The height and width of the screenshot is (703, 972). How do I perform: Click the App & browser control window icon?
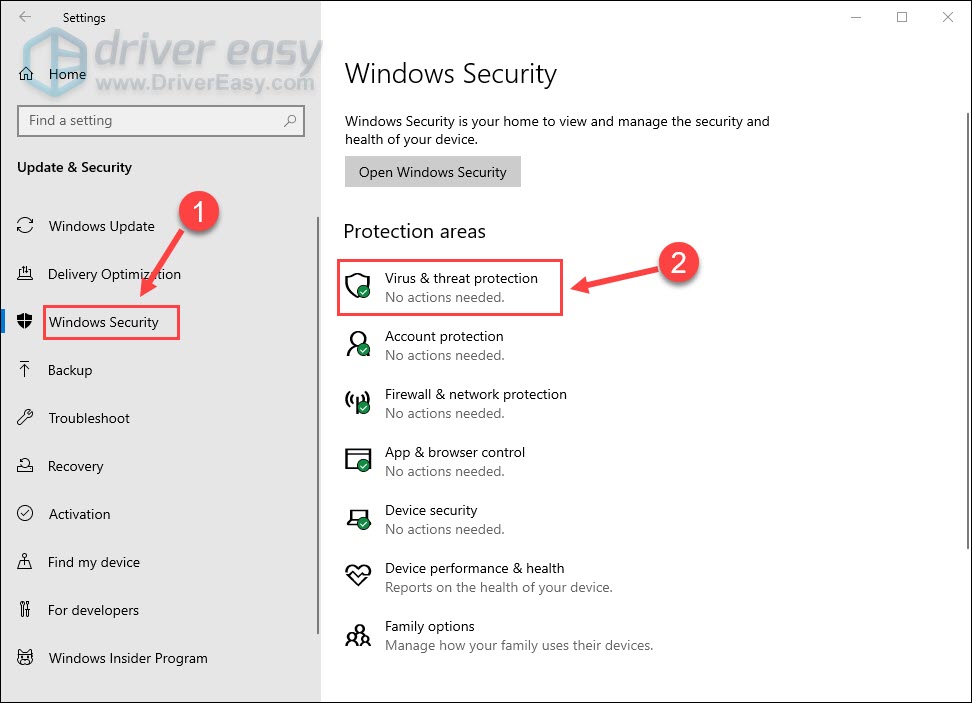(358, 459)
